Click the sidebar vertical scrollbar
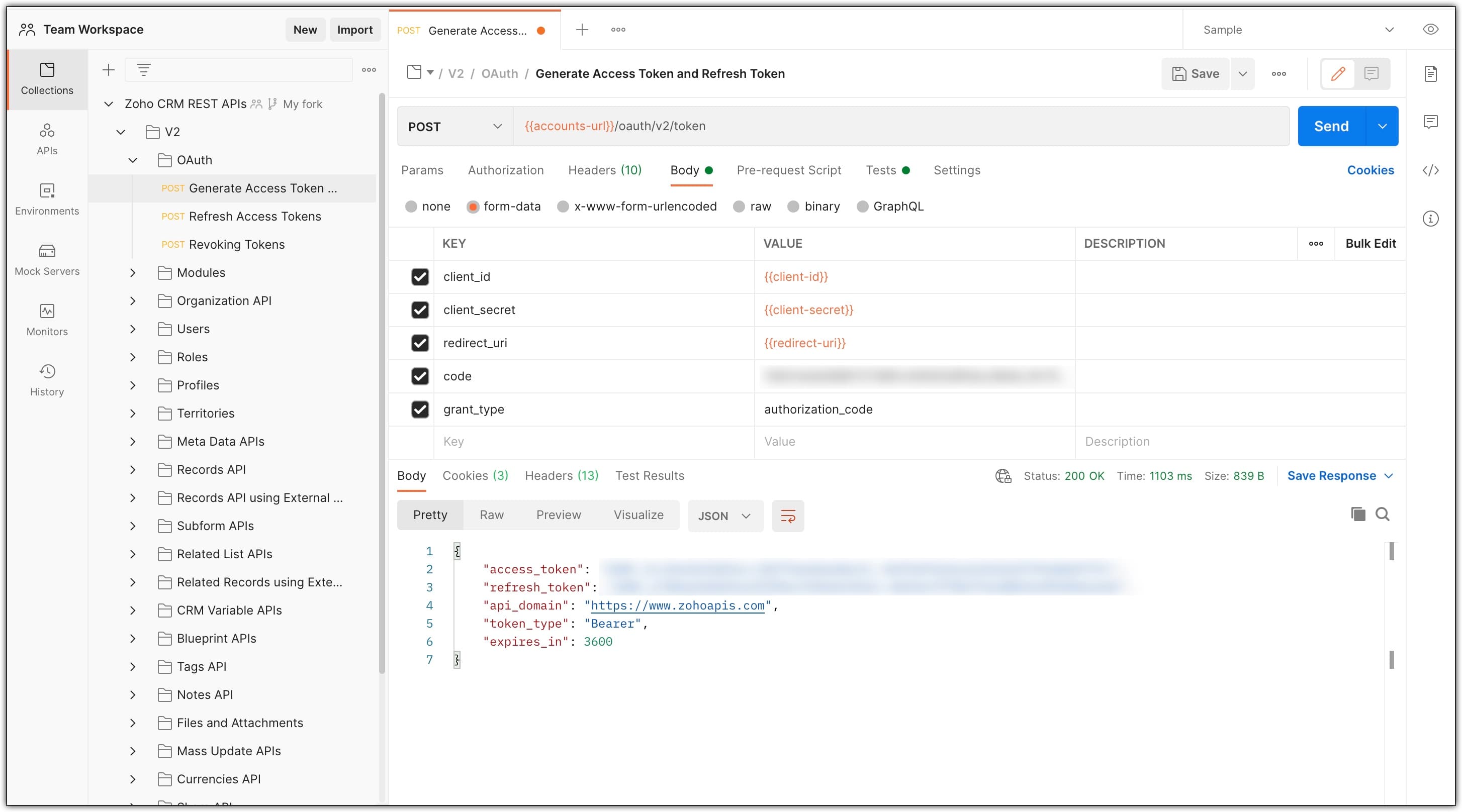1462x812 pixels. (382, 383)
